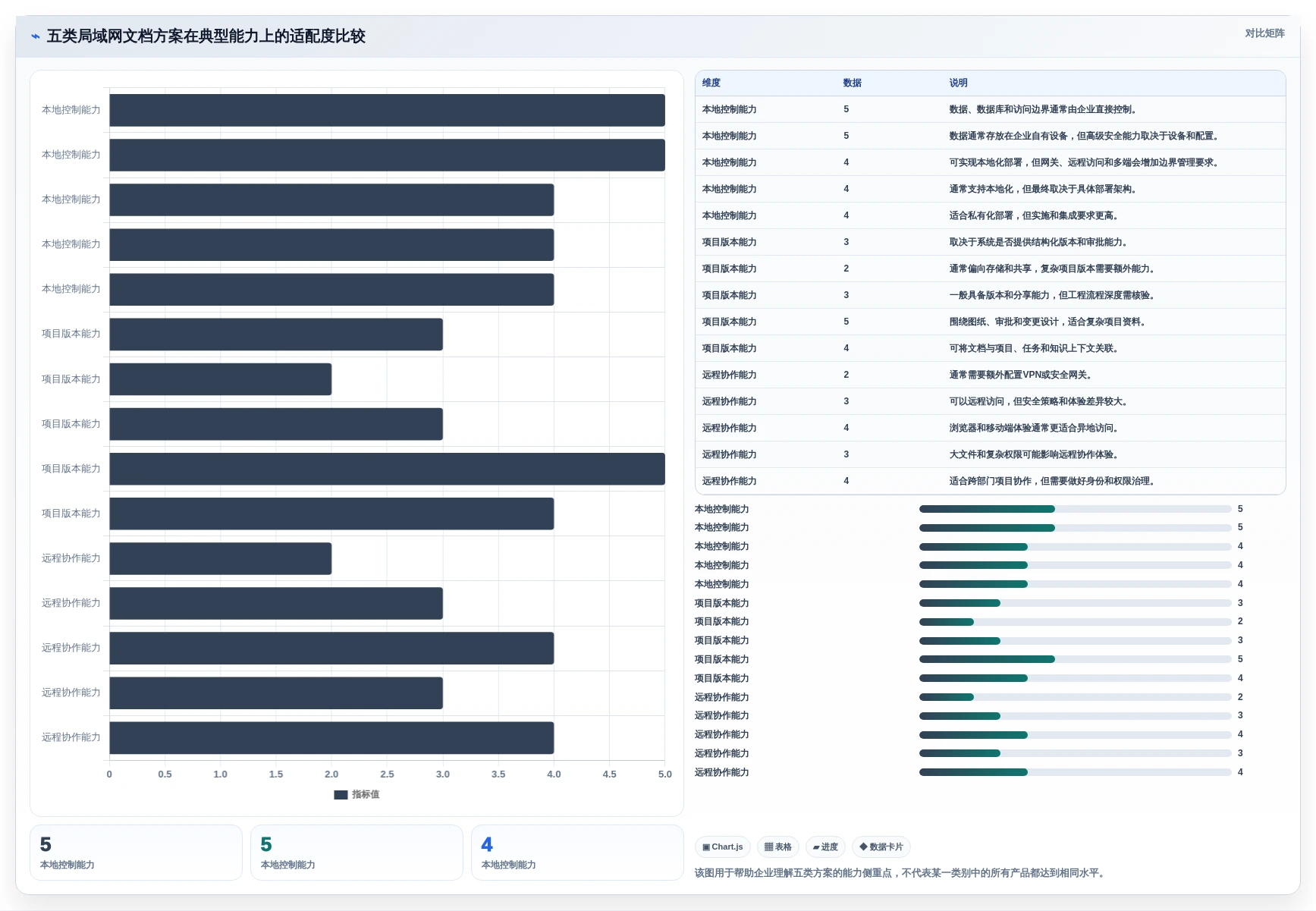Click the footnote text 该图用于帮助企业理解
The image size is (1316, 911).
click(901, 873)
